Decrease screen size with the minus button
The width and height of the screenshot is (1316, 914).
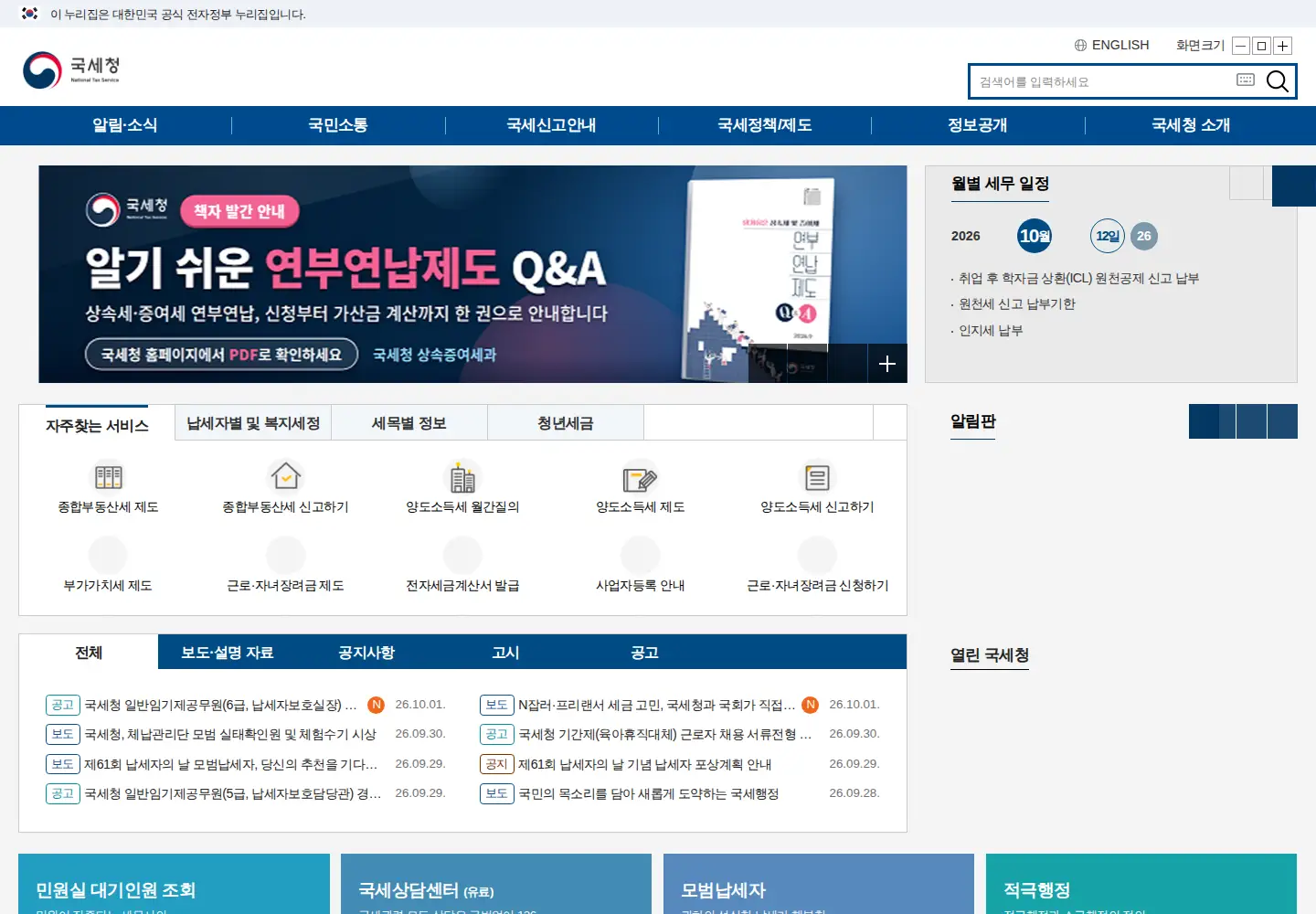click(x=1241, y=46)
